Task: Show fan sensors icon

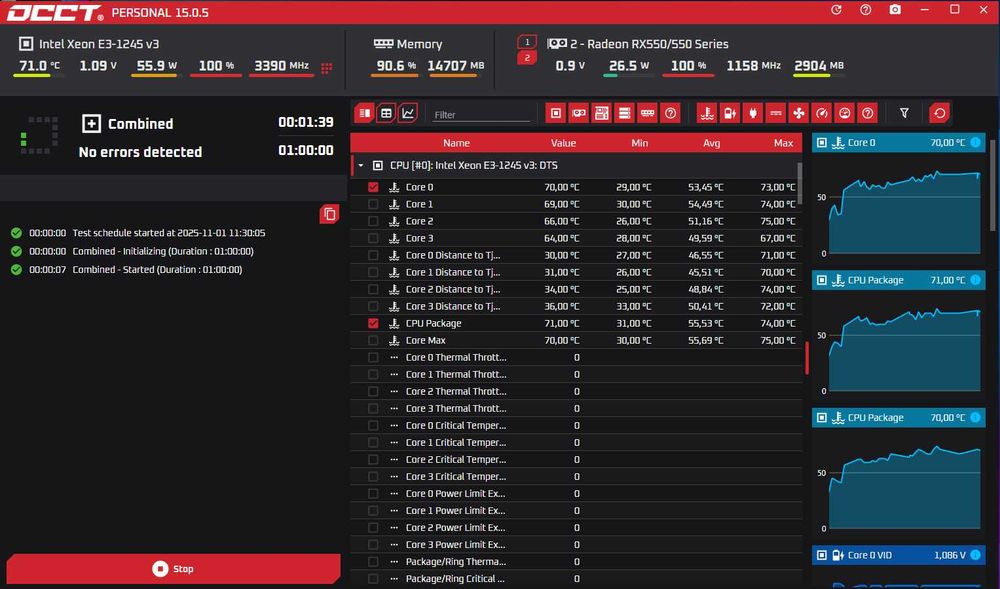Action: pos(798,113)
